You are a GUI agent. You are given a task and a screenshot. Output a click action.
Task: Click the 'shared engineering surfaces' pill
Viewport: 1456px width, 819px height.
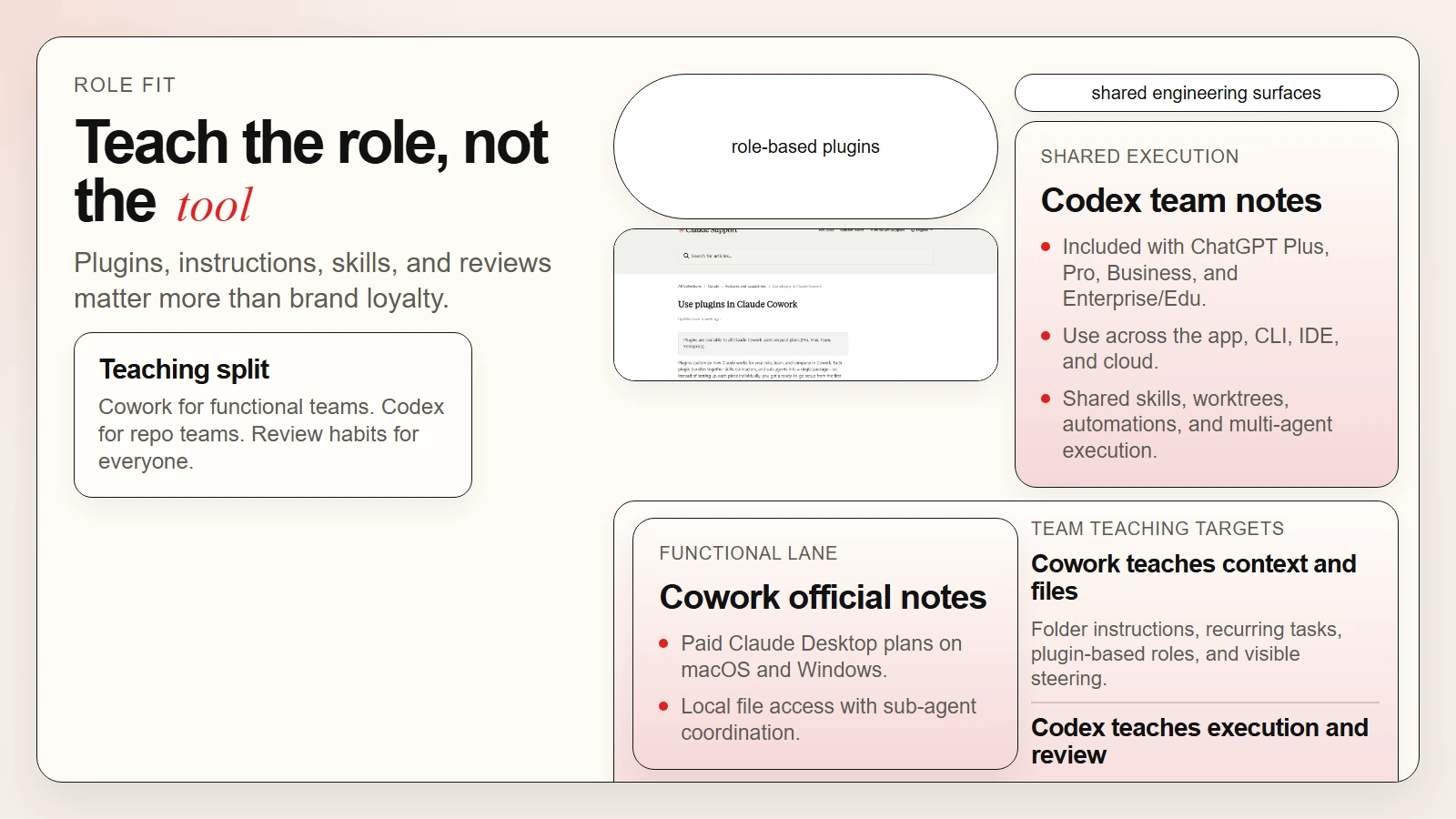tap(1206, 93)
